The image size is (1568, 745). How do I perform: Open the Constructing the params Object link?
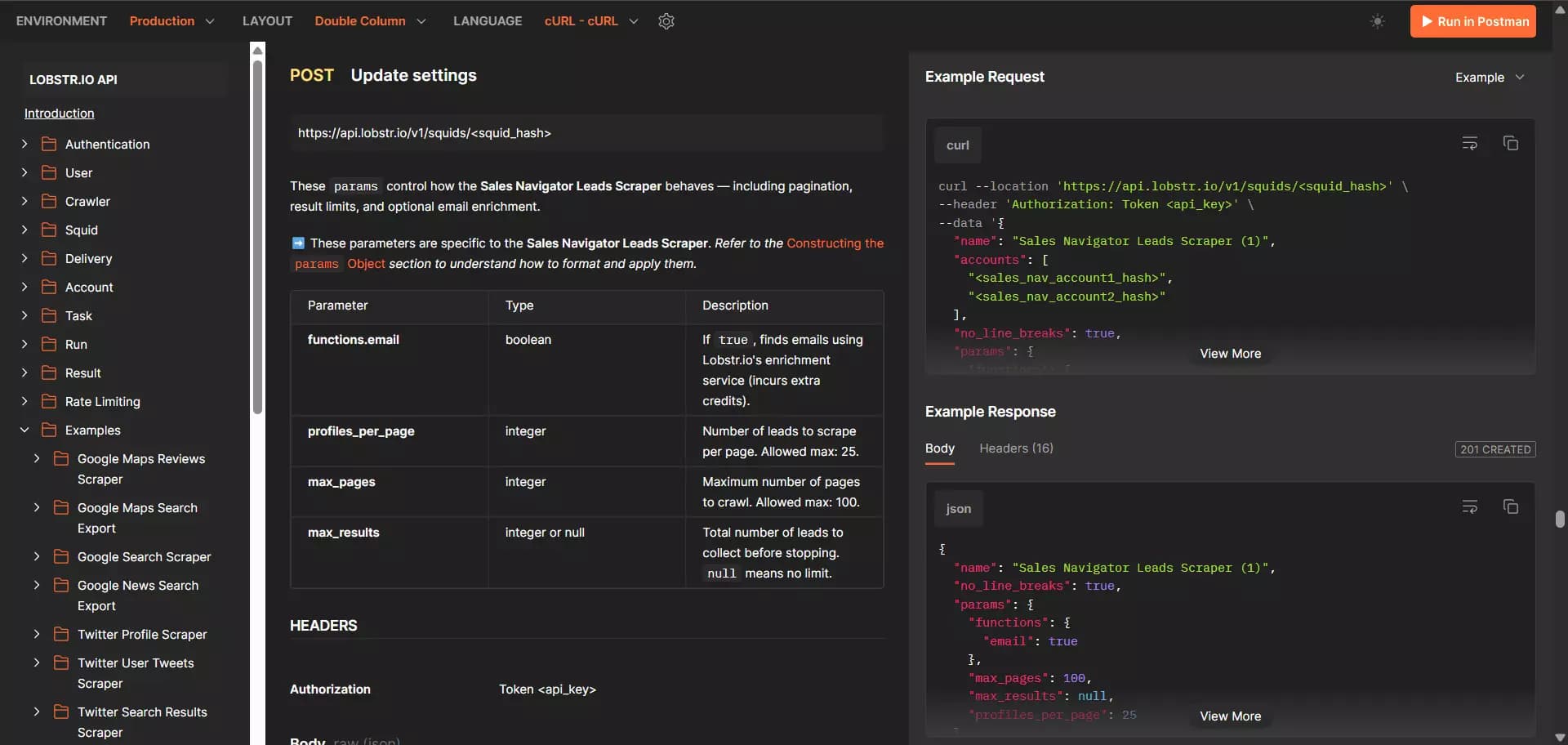tap(835, 243)
